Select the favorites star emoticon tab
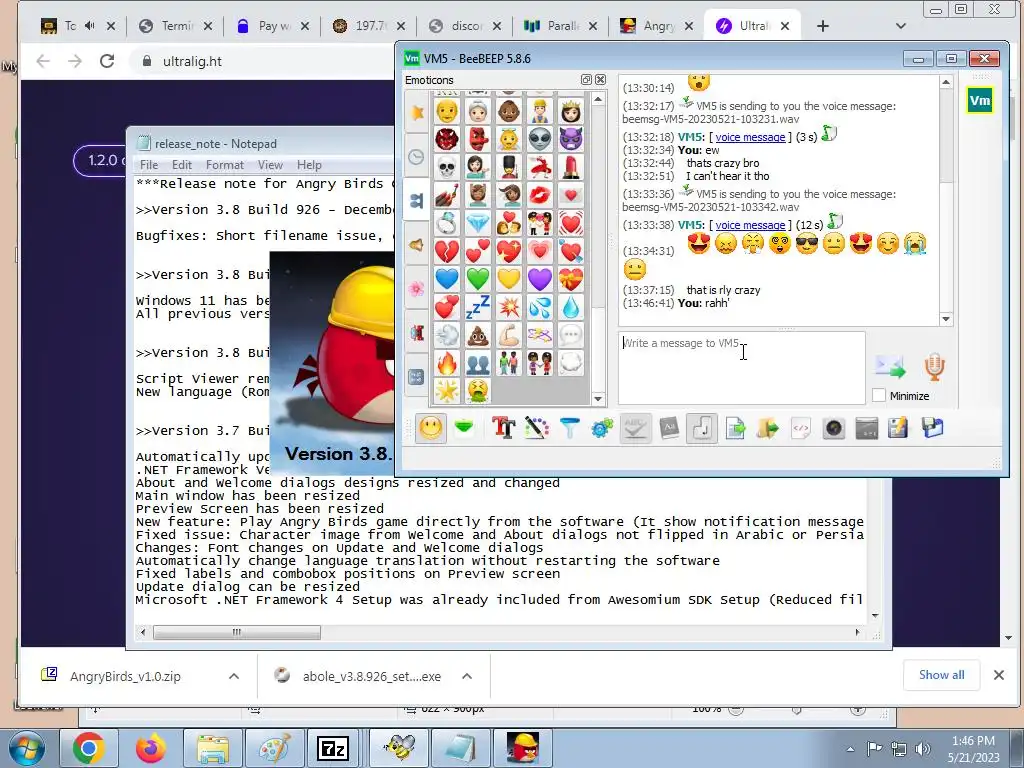The height and width of the screenshot is (768, 1024). (417, 112)
